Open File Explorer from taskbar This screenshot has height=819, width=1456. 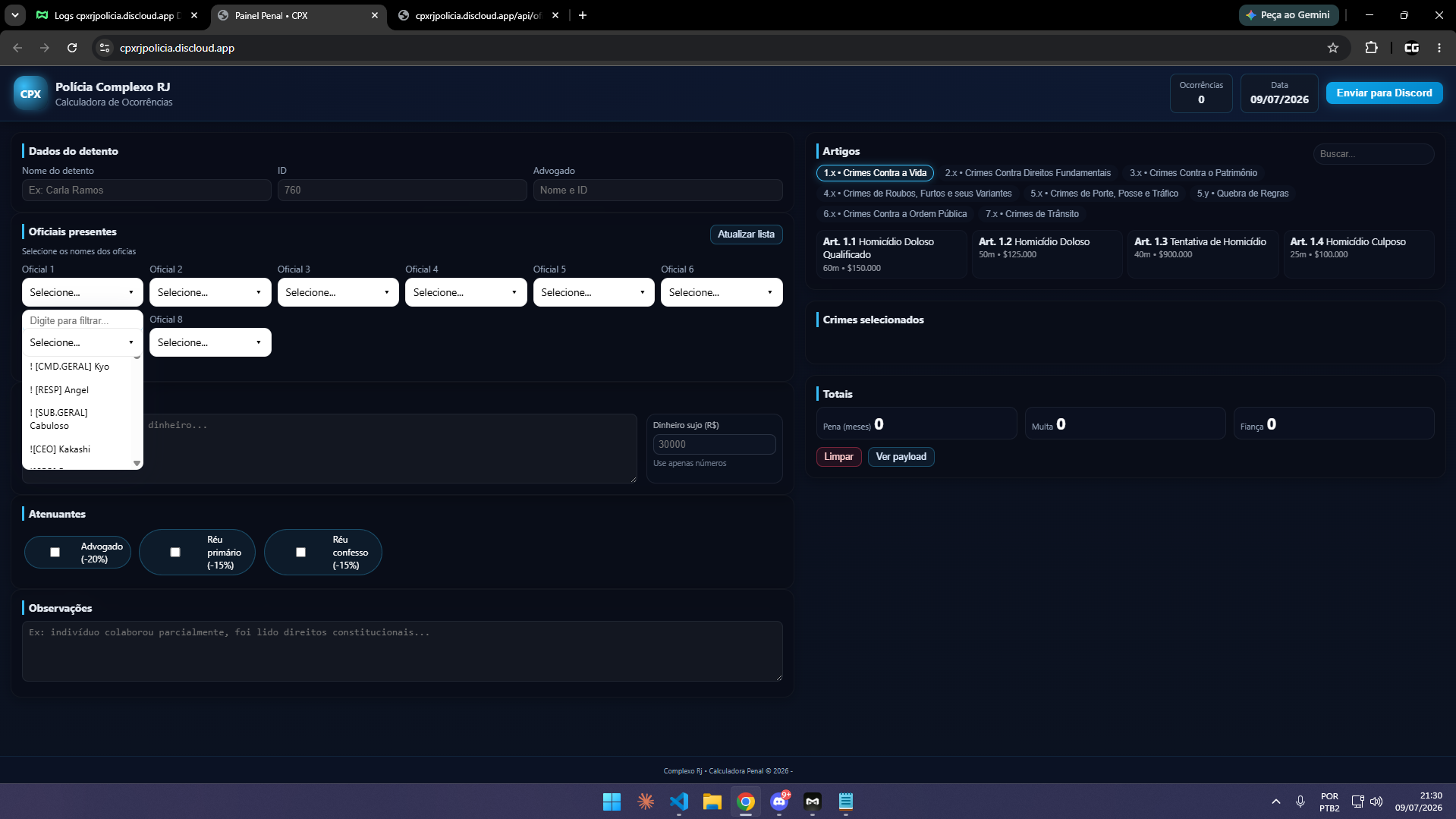coord(712,802)
